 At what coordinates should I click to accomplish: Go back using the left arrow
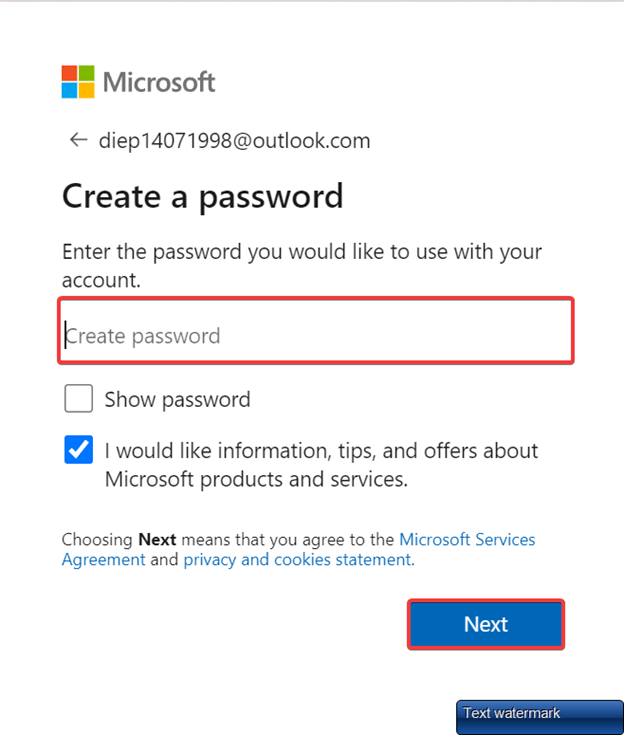pyautogui.click(x=78, y=140)
